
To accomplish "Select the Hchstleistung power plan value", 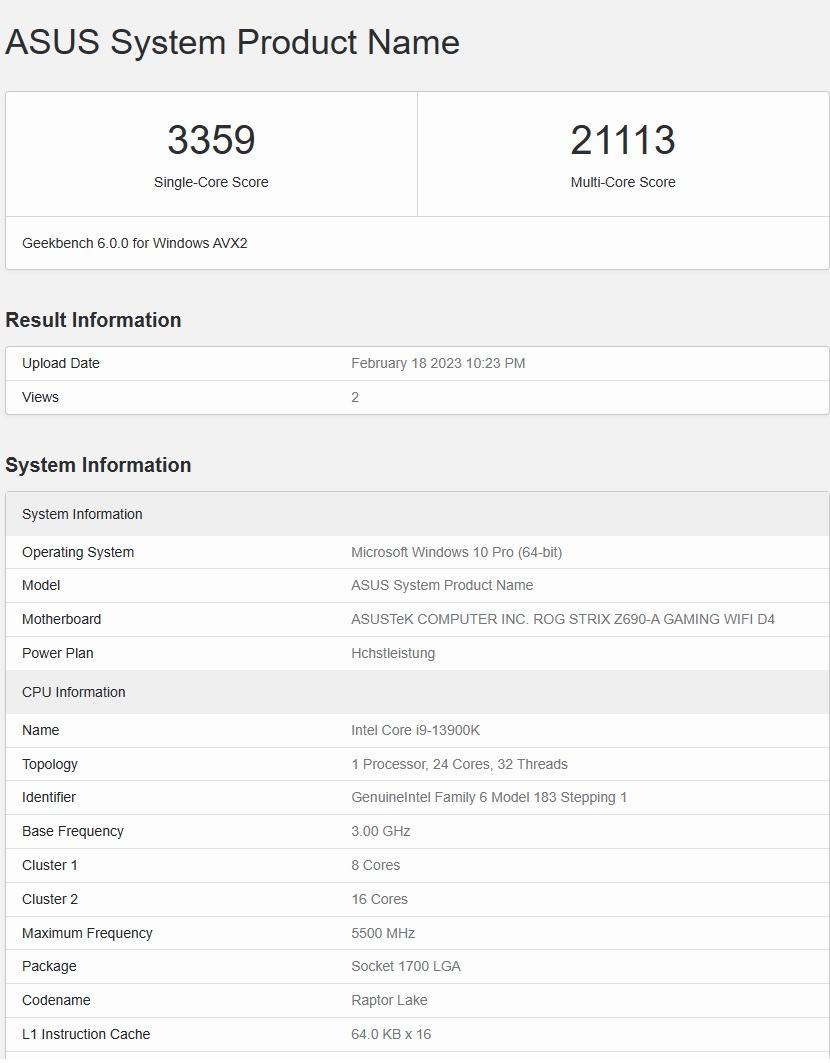I will 393,653.
